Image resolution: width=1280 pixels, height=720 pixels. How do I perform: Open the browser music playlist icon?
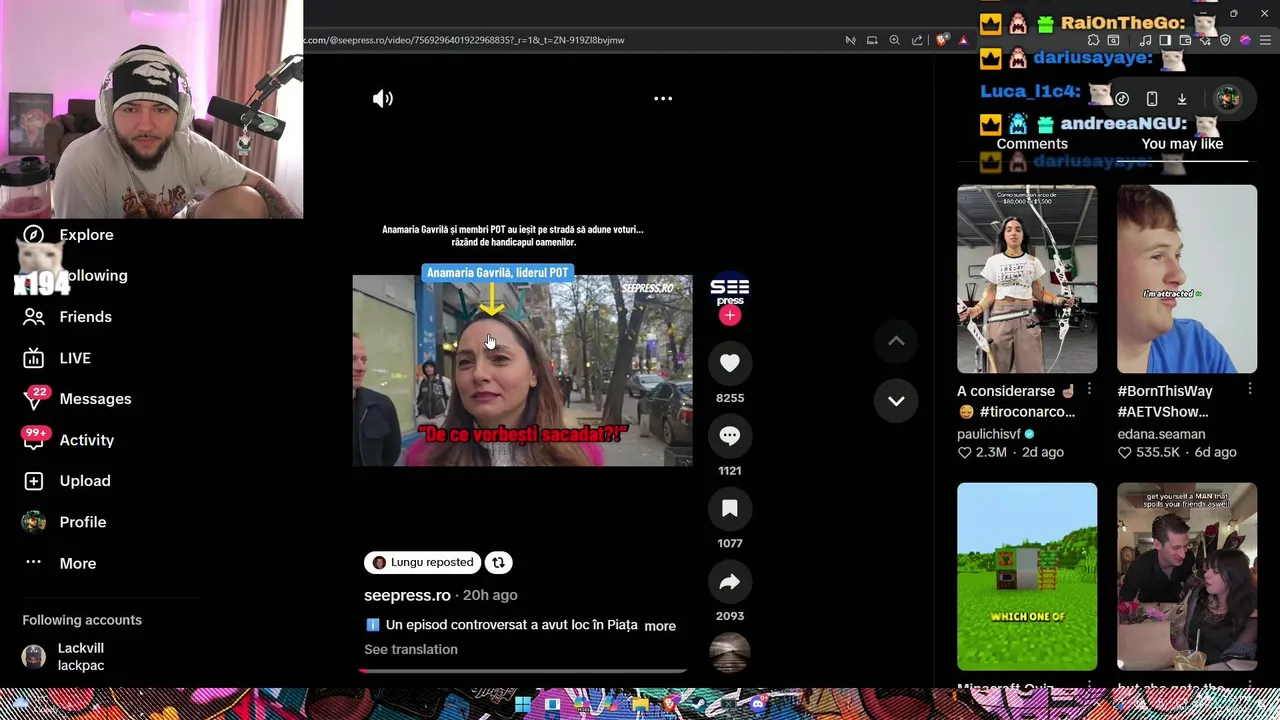[x=1145, y=40]
